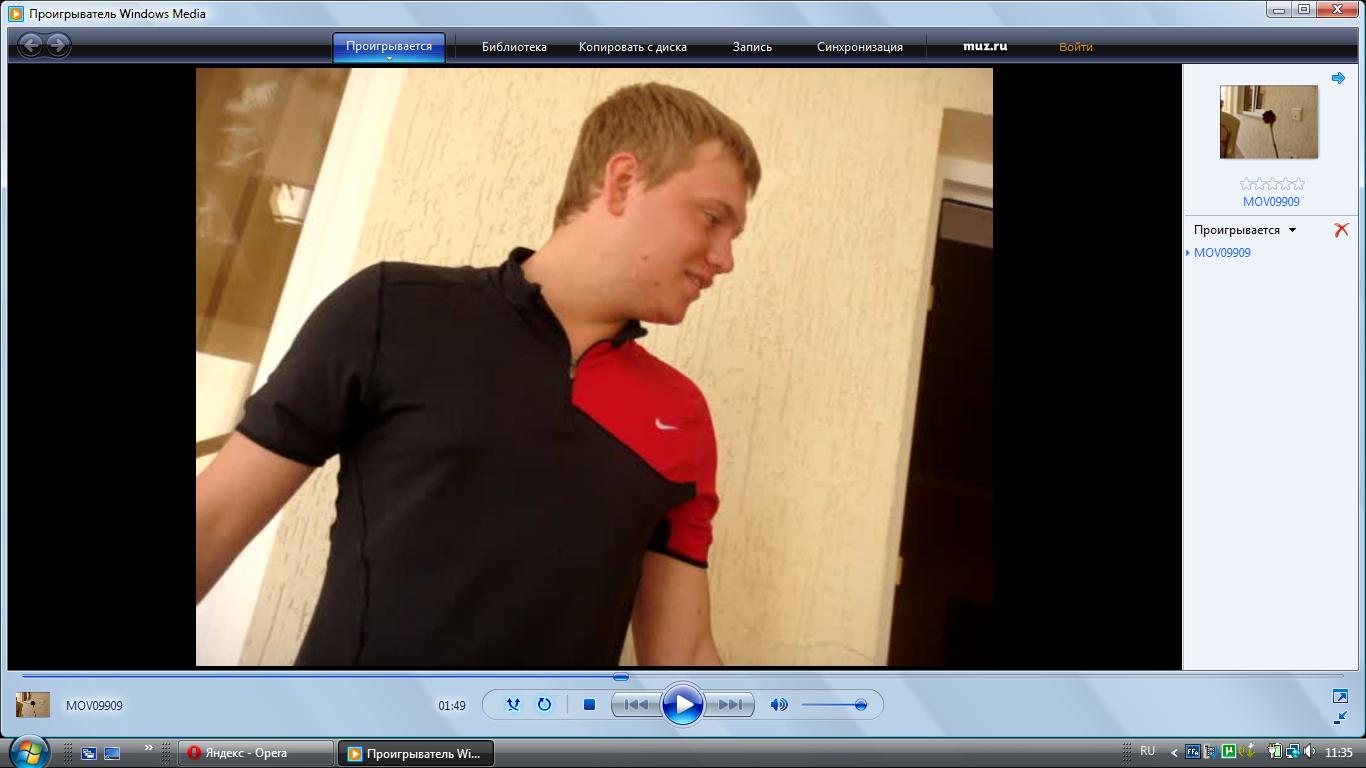
Task: Click the small video thumbnail in the control bar
Action: pyautogui.click(x=33, y=705)
